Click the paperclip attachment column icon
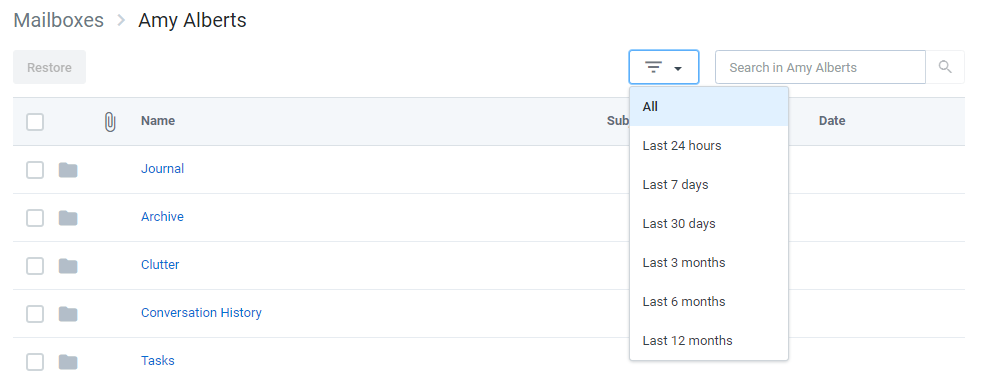This screenshot has width=987, height=385. pyautogui.click(x=110, y=121)
